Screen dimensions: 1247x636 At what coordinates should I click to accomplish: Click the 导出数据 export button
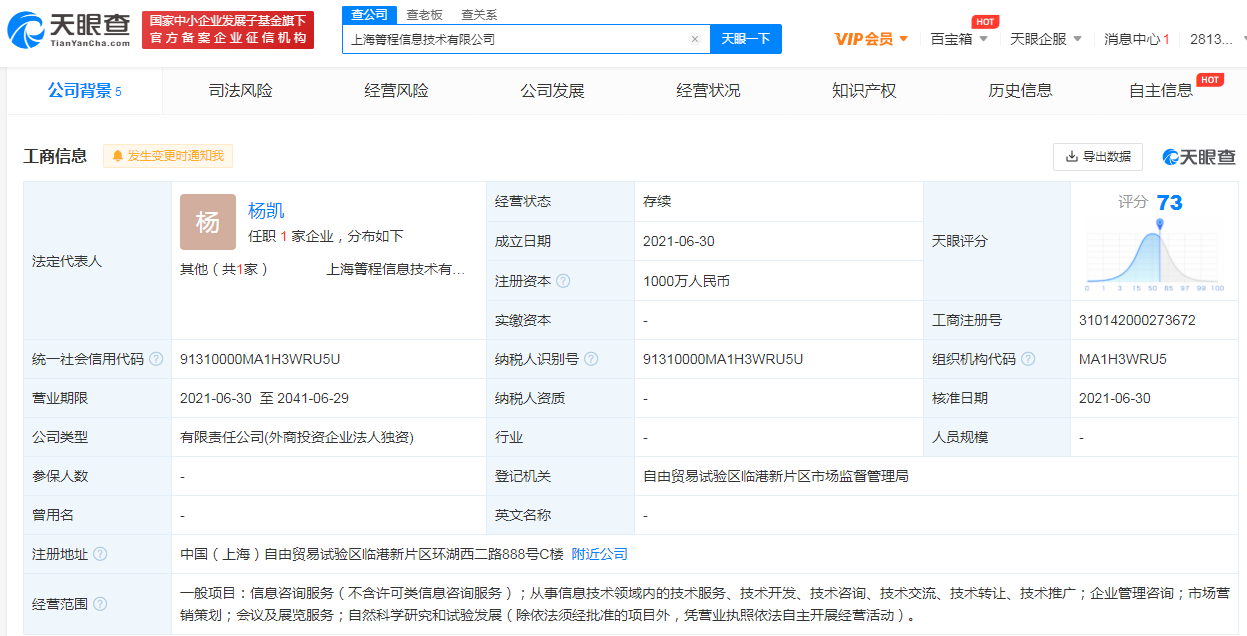pyautogui.click(x=1097, y=157)
